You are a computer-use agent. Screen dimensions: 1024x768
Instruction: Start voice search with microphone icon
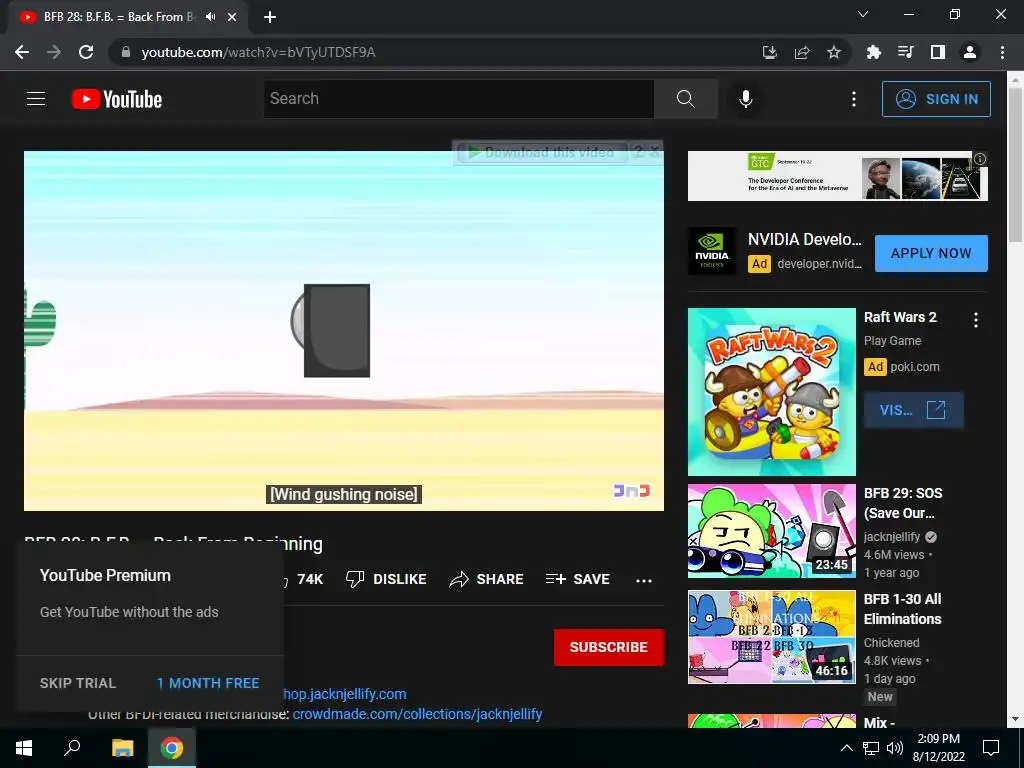pyautogui.click(x=746, y=99)
